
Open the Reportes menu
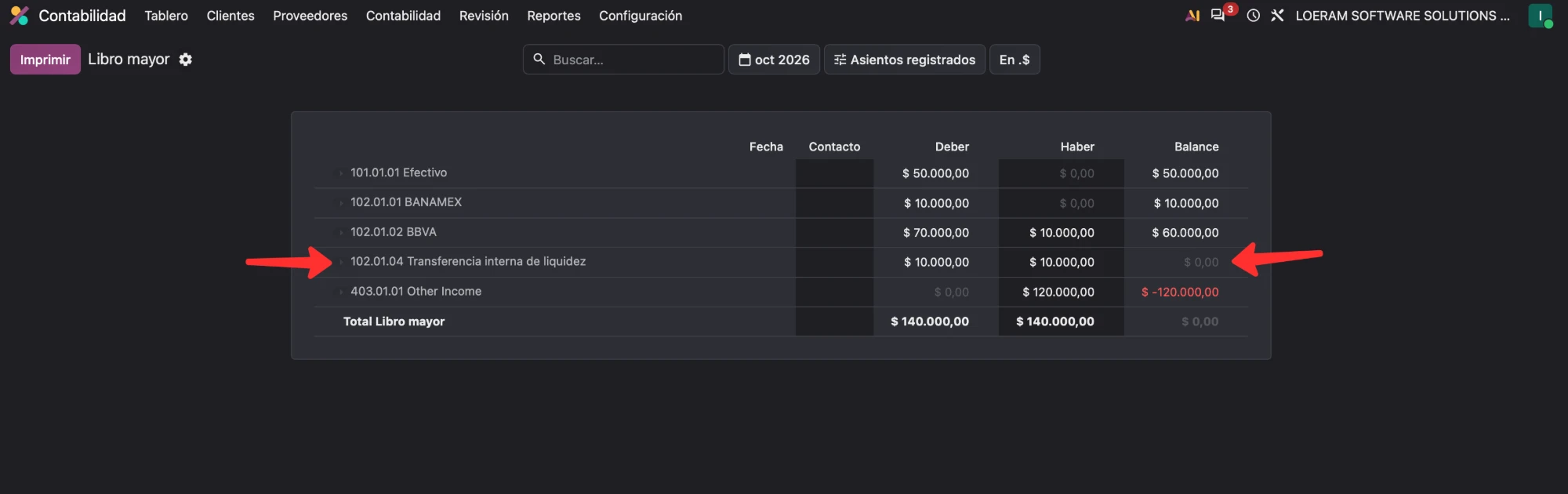coord(554,16)
